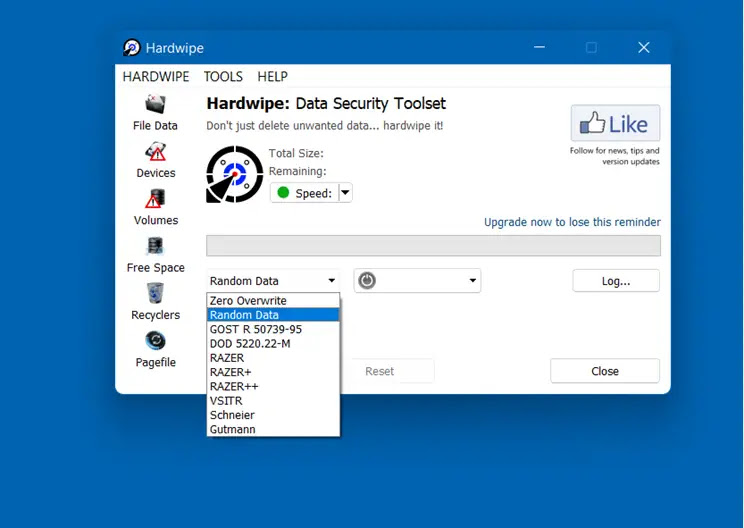The width and height of the screenshot is (744, 528).
Task: Choose the RAZER option without plus signs
Action: click(x=273, y=358)
